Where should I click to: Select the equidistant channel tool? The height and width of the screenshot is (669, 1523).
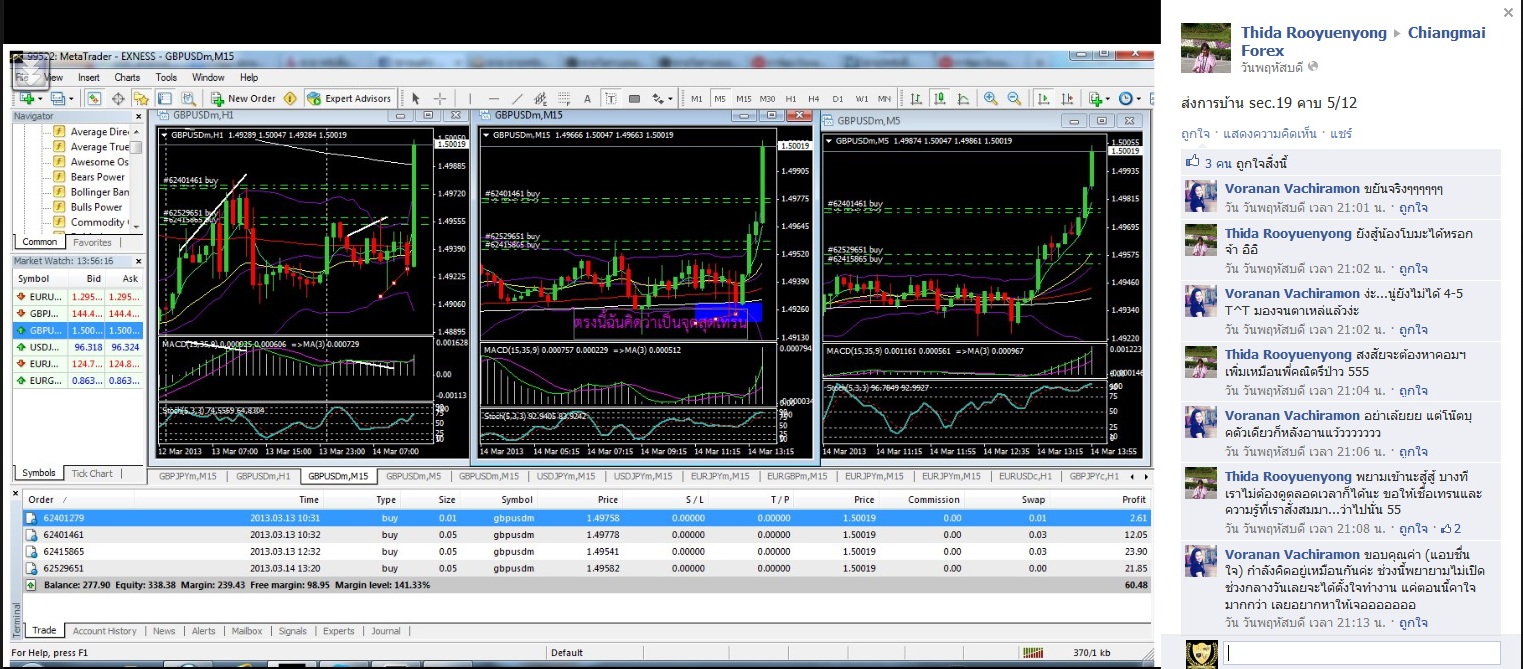pos(541,98)
